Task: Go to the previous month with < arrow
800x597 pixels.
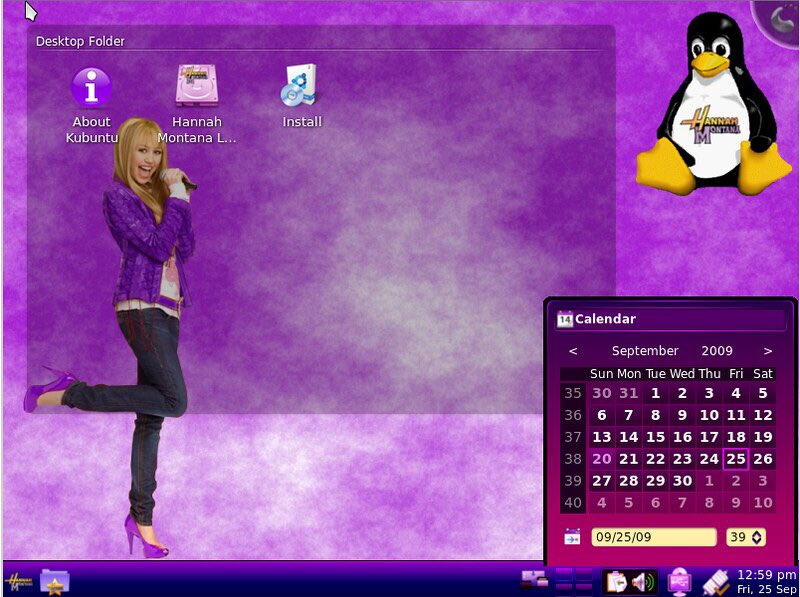Action: point(573,351)
